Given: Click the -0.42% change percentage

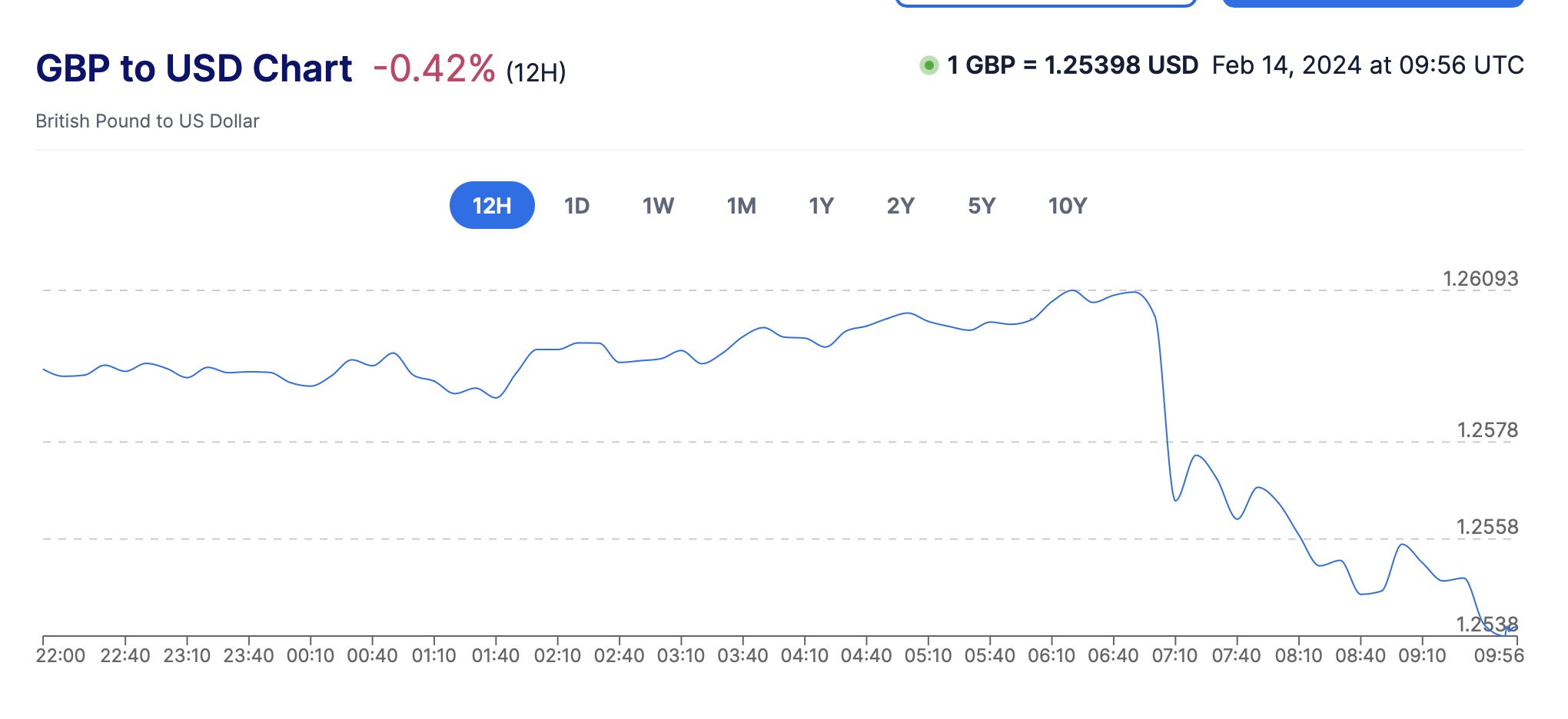Looking at the screenshot, I should pyautogui.click(x=434, y=68).
